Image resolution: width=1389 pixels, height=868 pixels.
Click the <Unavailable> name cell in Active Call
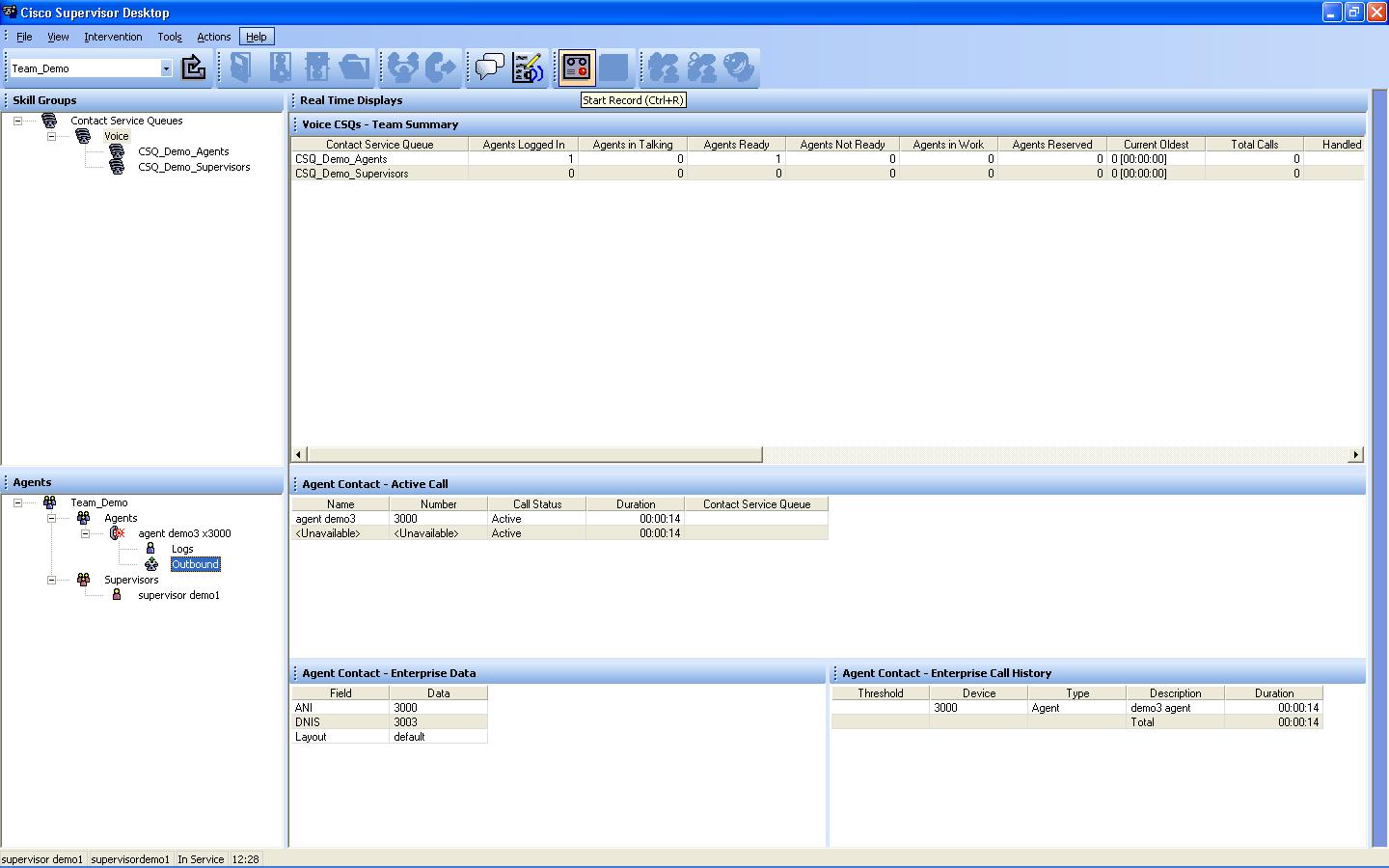click(340, 533)
